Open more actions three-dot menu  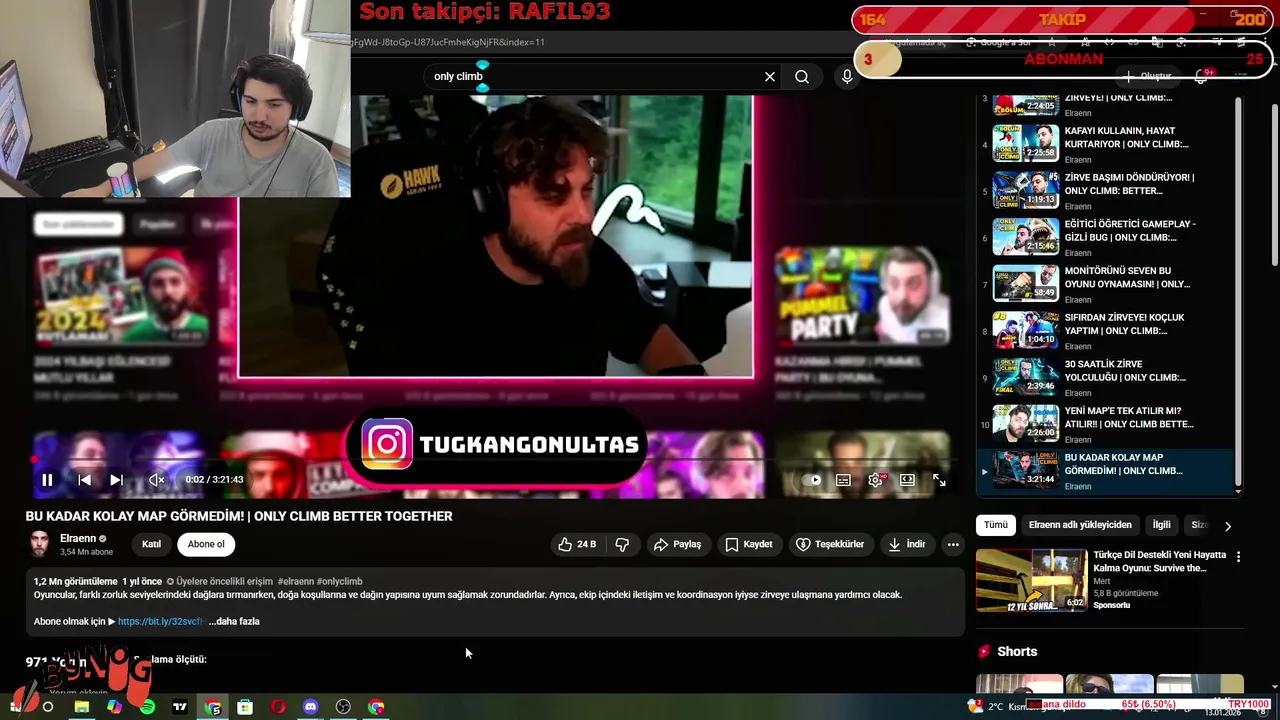point(953,544)
